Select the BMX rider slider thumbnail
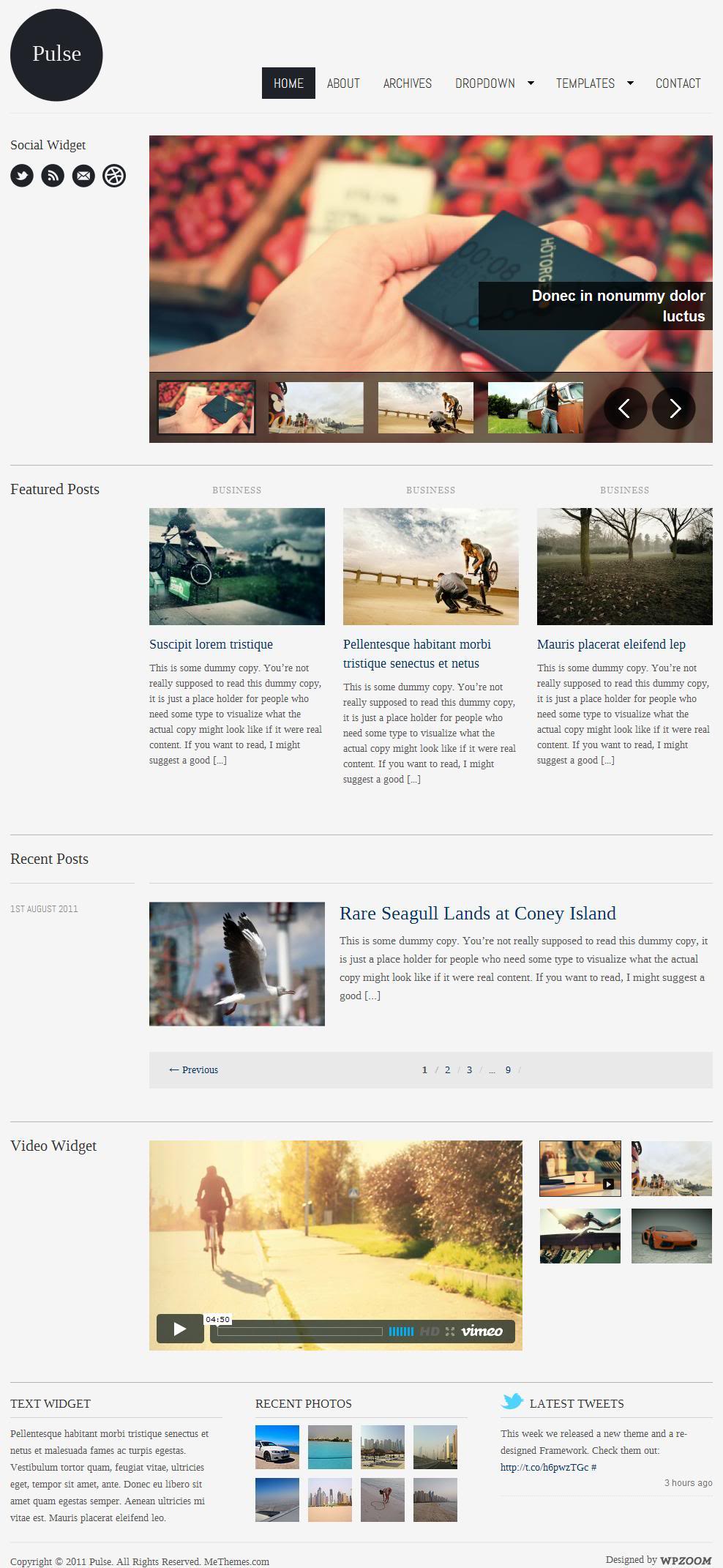 [426, 408]
